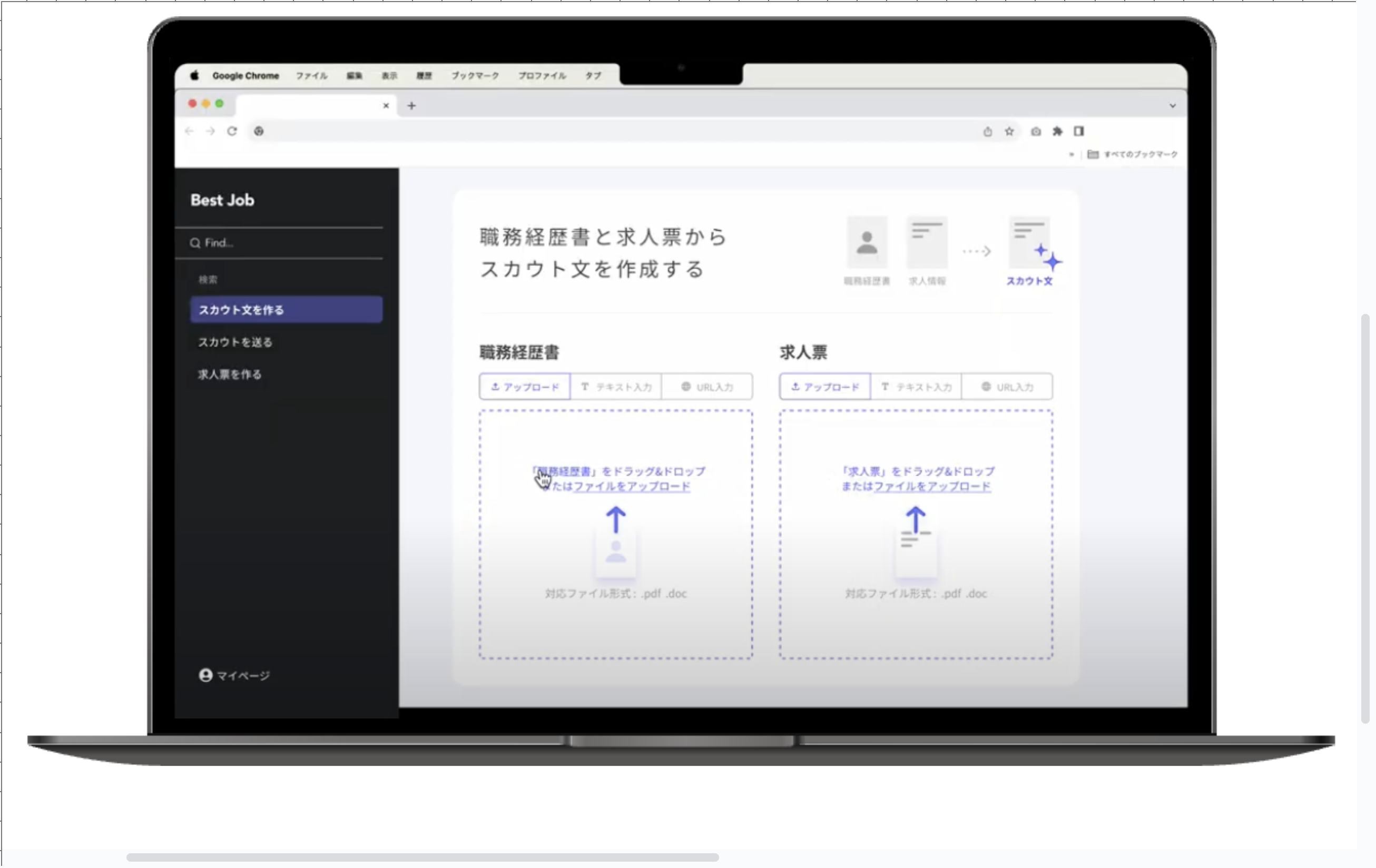Open the Chrome extensions puzzle icon
The width and height of the screenshot is (1376, 868).
1058,132
